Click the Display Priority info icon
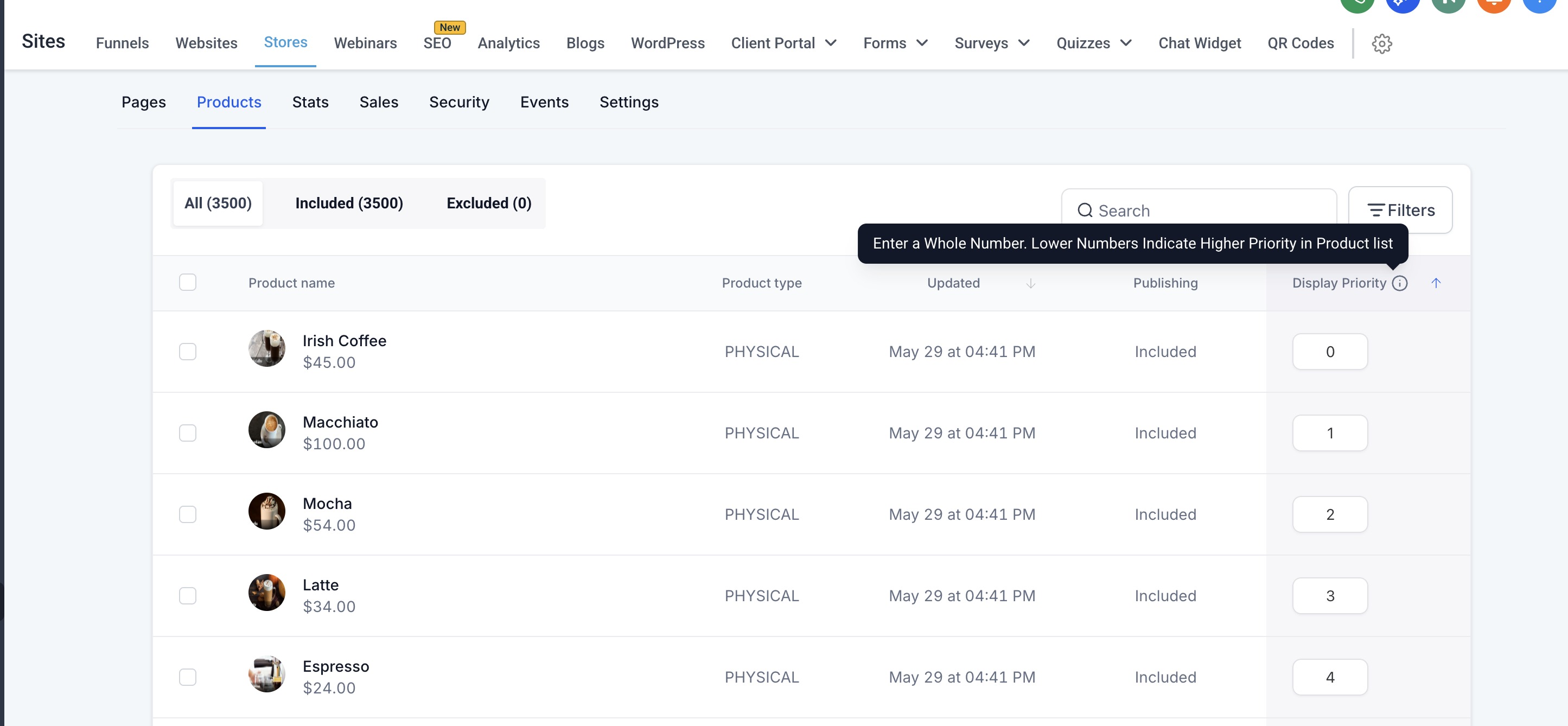 click(1399, 283)
